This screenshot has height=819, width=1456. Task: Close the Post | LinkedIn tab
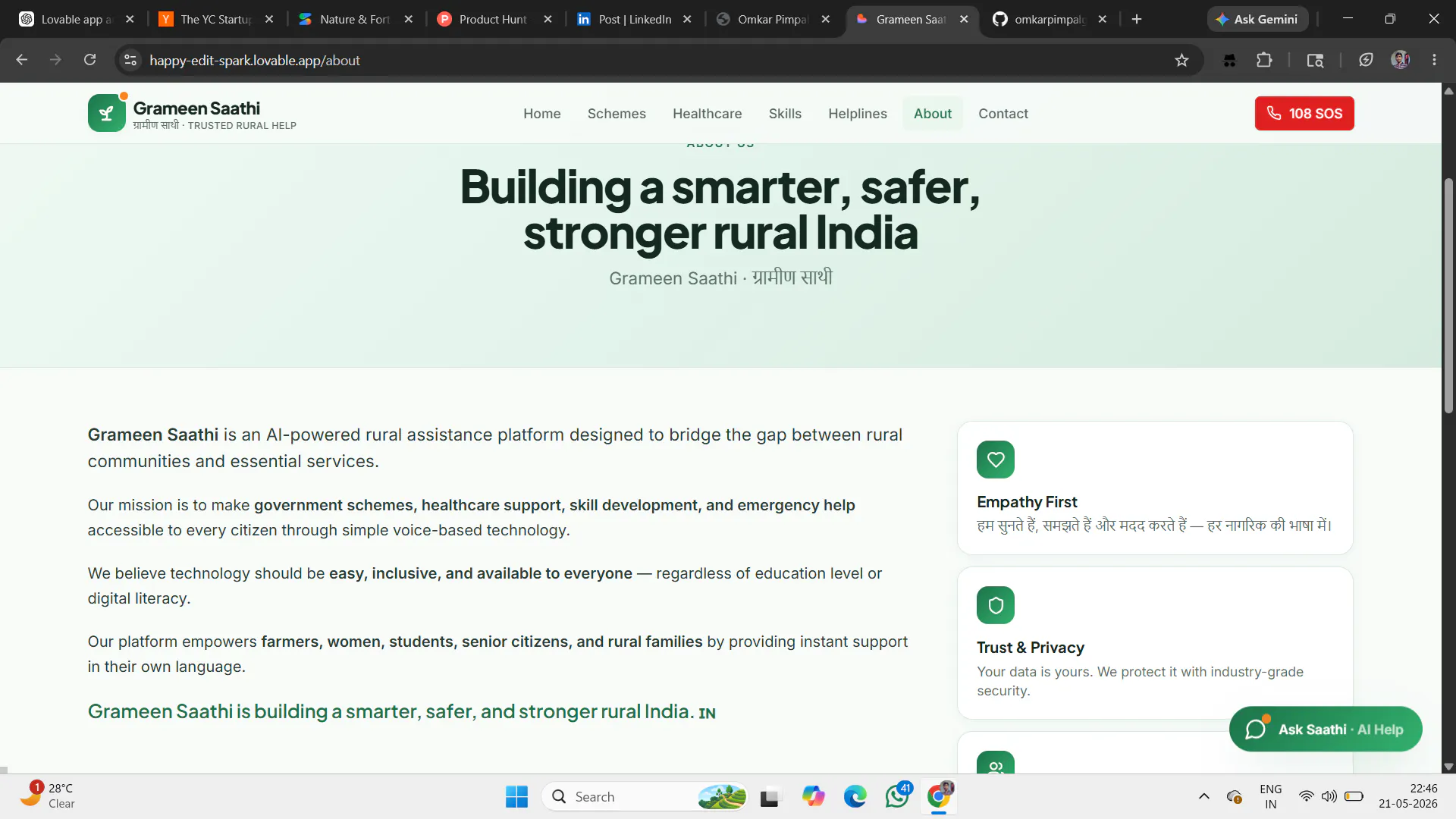pyautogui.click(x=687, y=19)
